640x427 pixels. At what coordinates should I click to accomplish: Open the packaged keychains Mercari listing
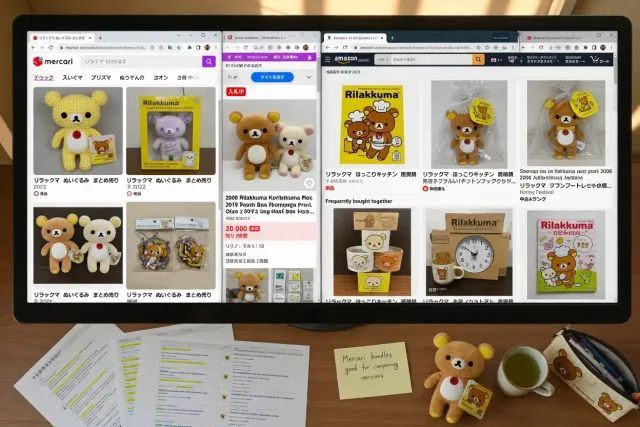pos(171,245)
